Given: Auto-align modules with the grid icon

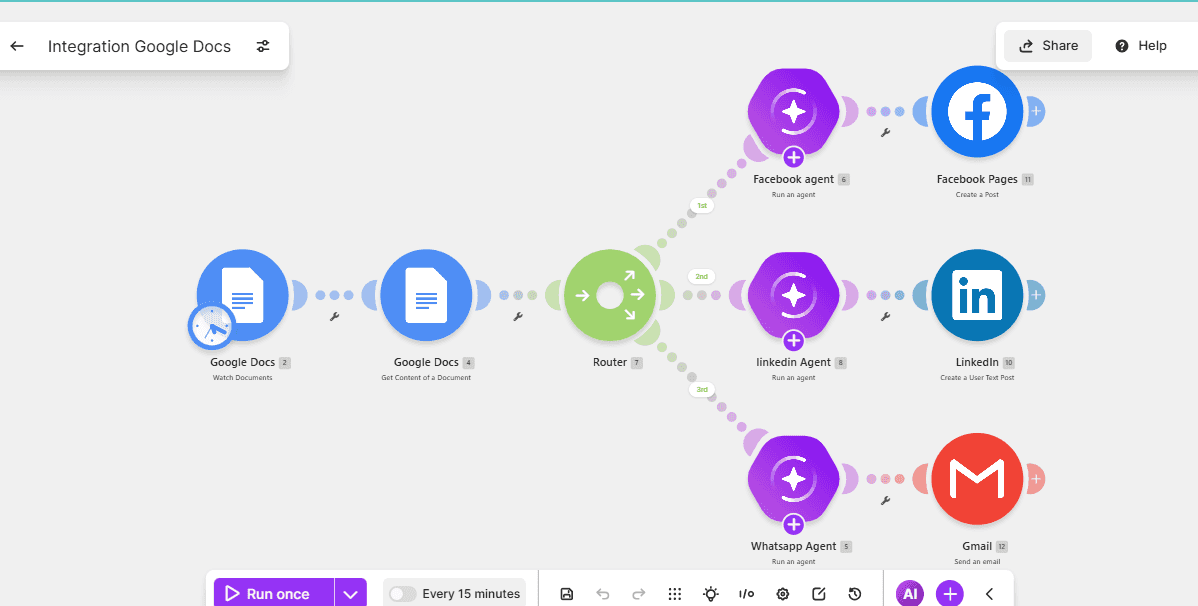Looking at the screenshot, I should (675, 594).
